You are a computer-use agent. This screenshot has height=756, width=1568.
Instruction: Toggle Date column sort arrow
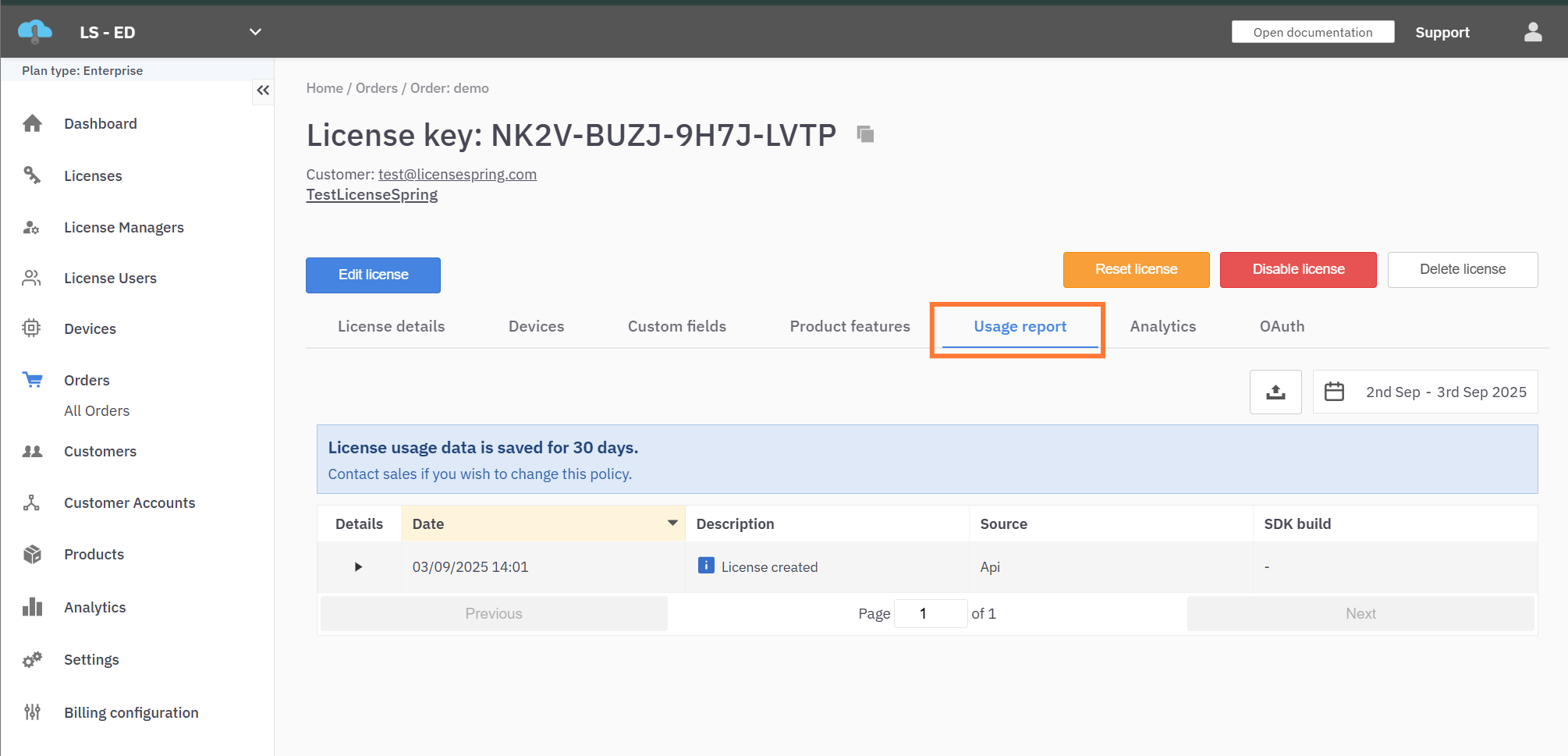[672, 523]
